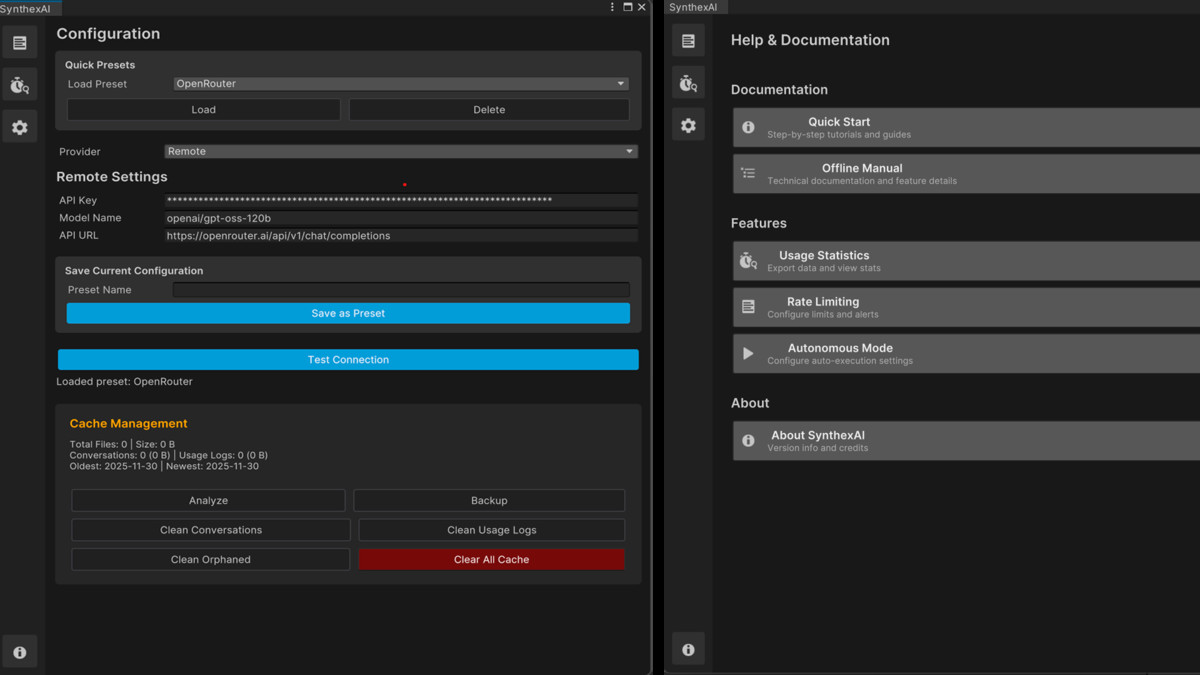The width and height of the screenshot is (1200, 675).
Task: Expand the Load Preset dropdown showing OpenRouter
Action: point(401,84)
